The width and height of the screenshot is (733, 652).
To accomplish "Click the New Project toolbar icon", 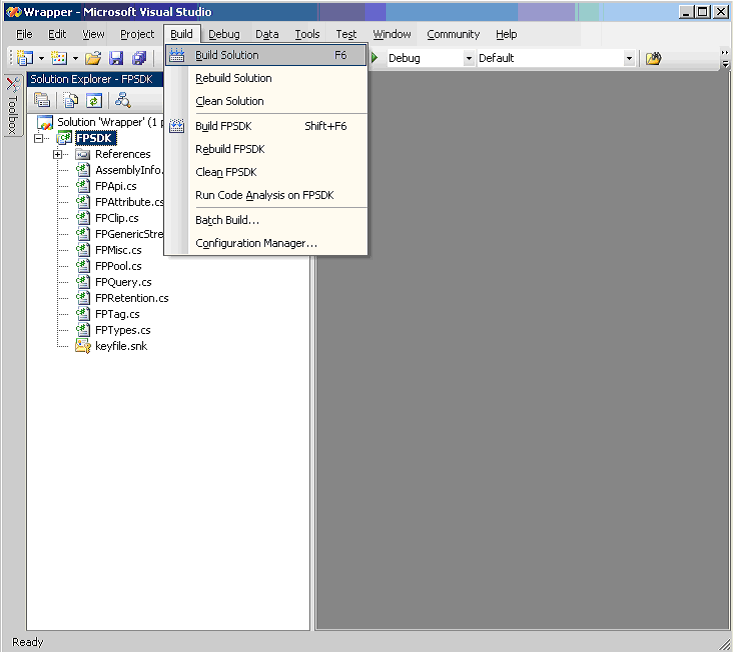I will pyautogui.click(x=24, y=58).
